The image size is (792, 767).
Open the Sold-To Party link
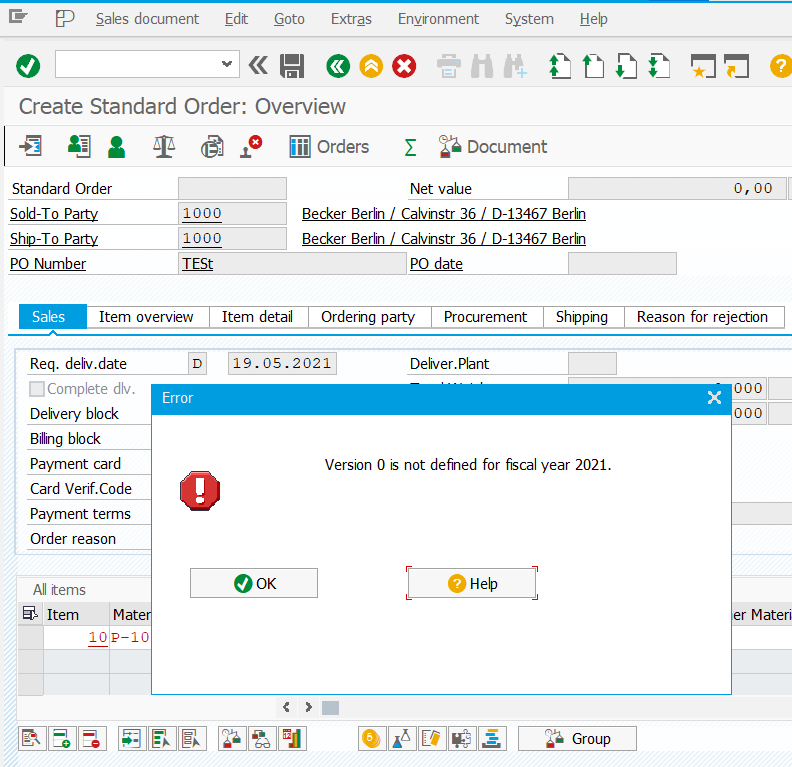(54, 214)
